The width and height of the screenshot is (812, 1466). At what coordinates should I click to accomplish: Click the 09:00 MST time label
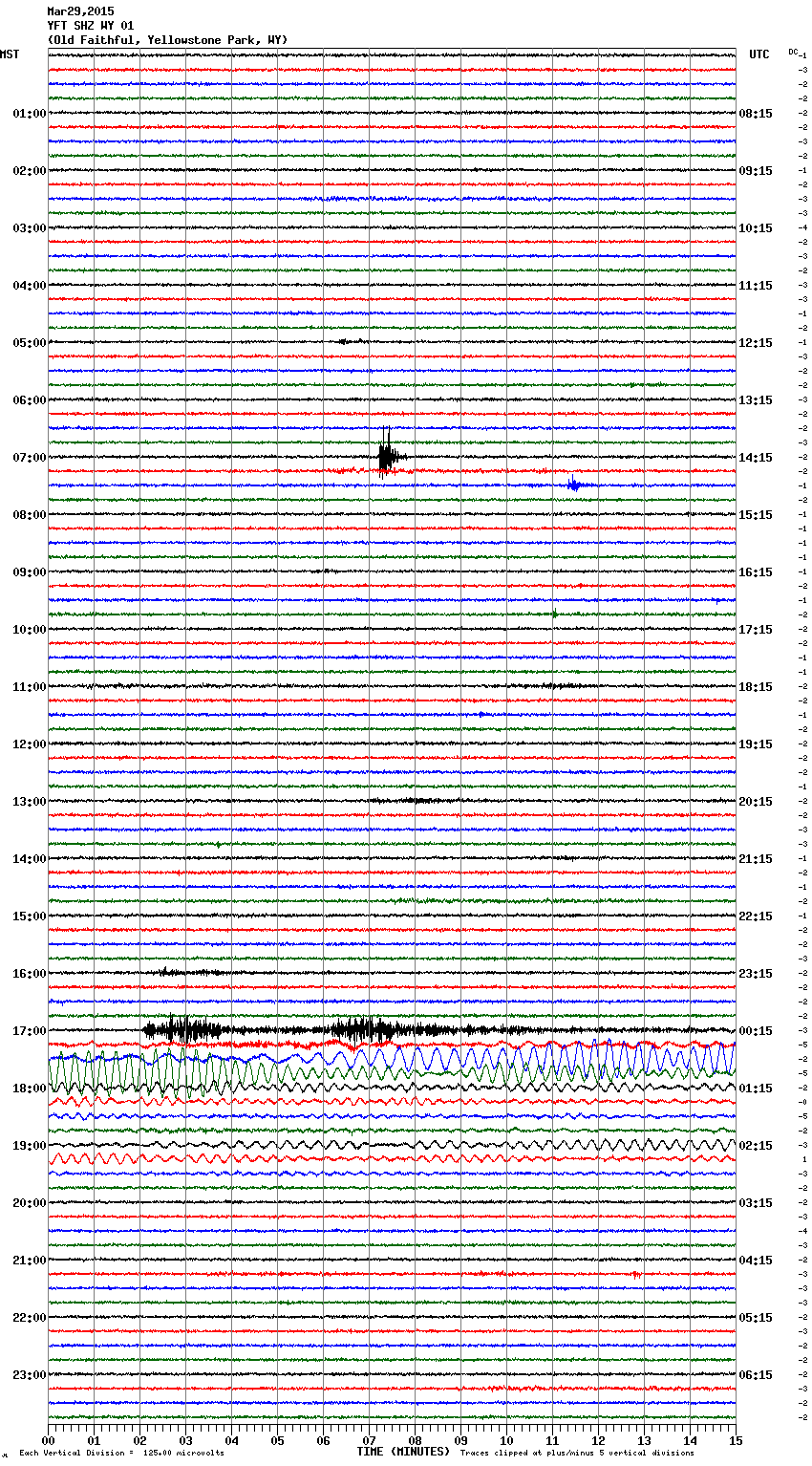pos(30,572)
